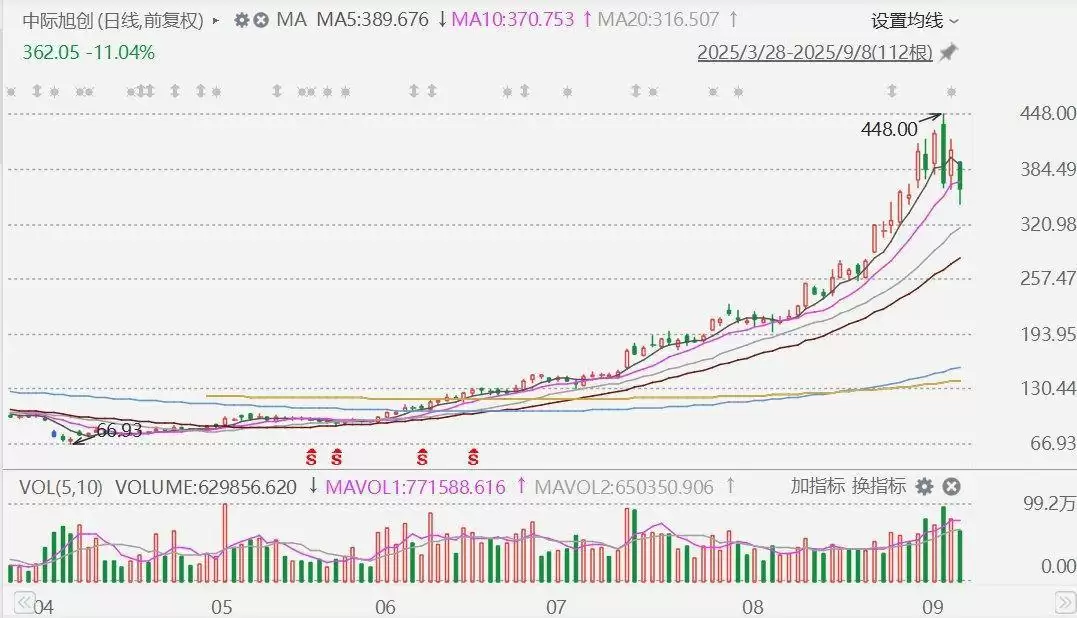Click the pin icon beside date range
The image size is (1077, 618).
click(x=949, y=51)
